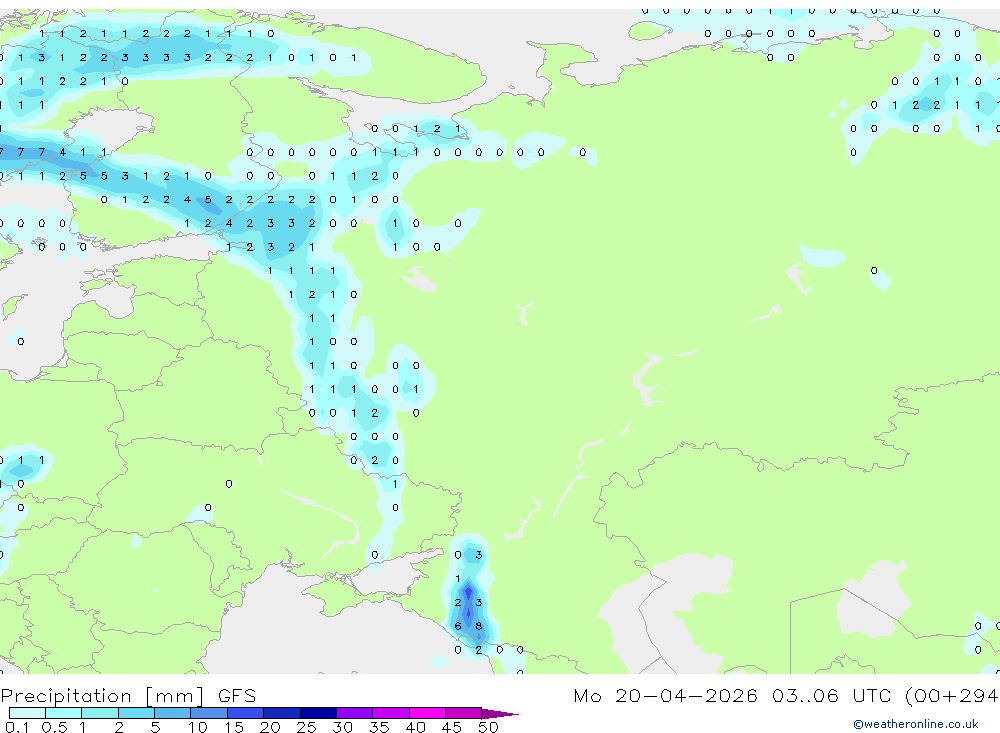This screenshot has height=733, width=1000.
Task: Pick the 10–15 mm legend color swatch
Action: coord(209,713)
